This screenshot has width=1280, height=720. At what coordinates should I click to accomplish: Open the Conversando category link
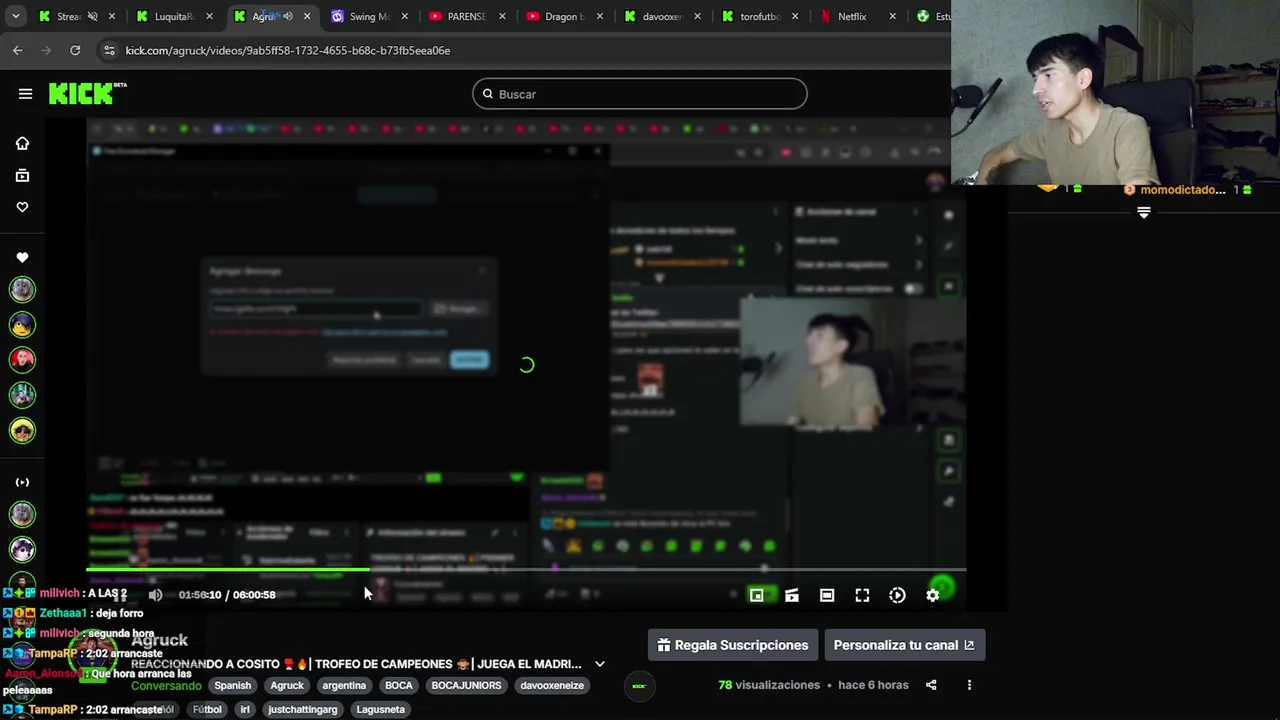click(166, 685)
